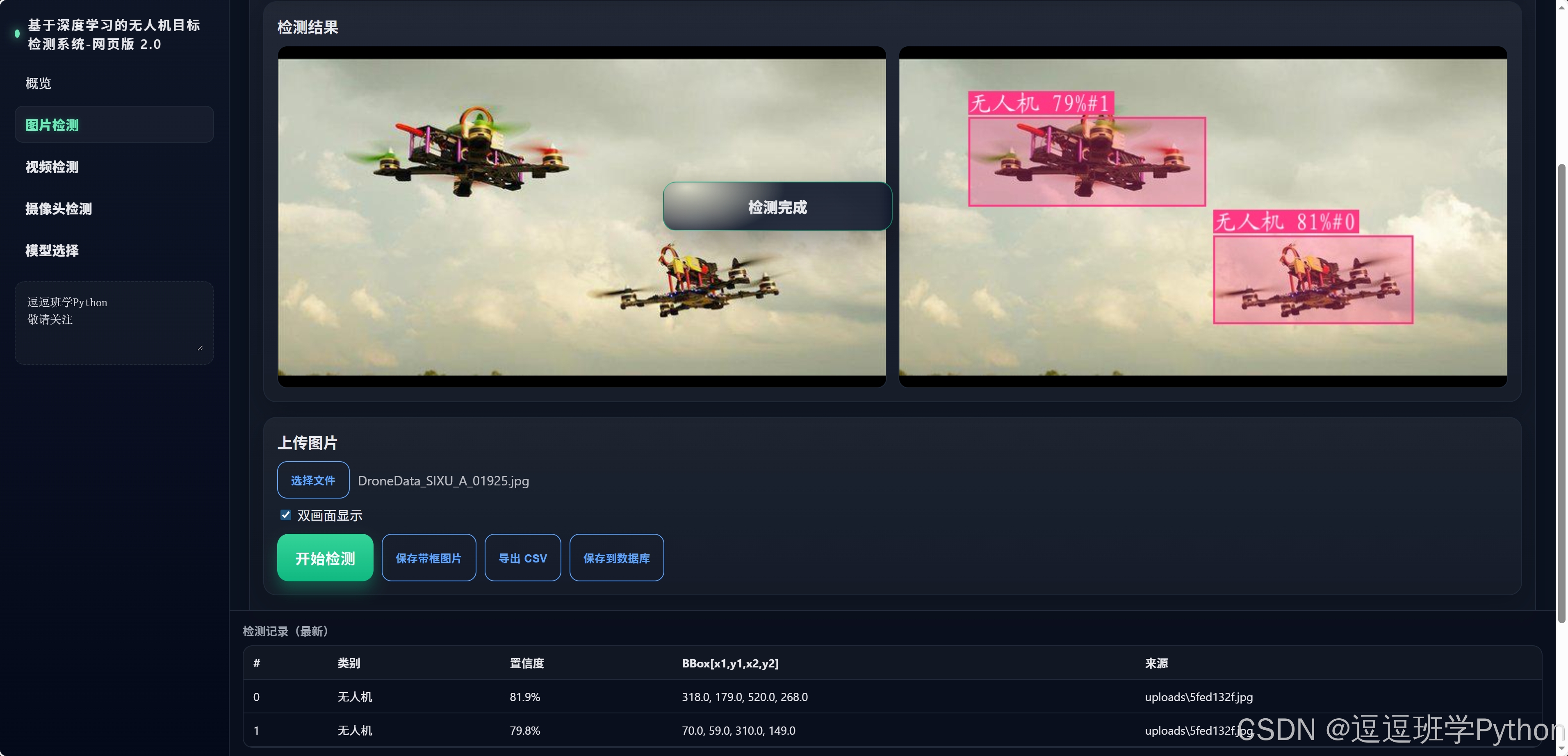
Task: Click the 选择文件 file button
Action: [x=313, y=480]
